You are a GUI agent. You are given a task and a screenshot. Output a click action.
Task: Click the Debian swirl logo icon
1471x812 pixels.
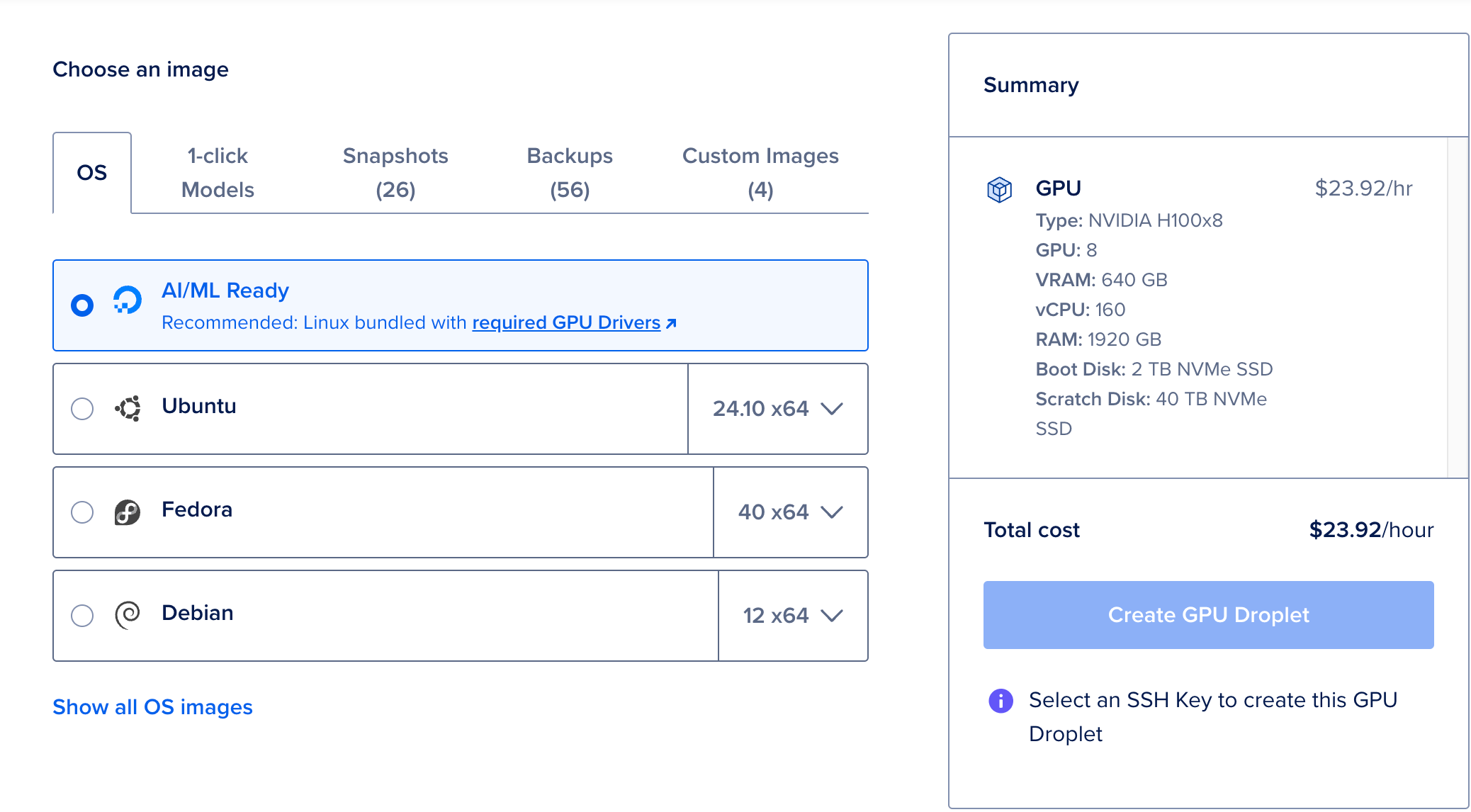click(x=128, y=615)
